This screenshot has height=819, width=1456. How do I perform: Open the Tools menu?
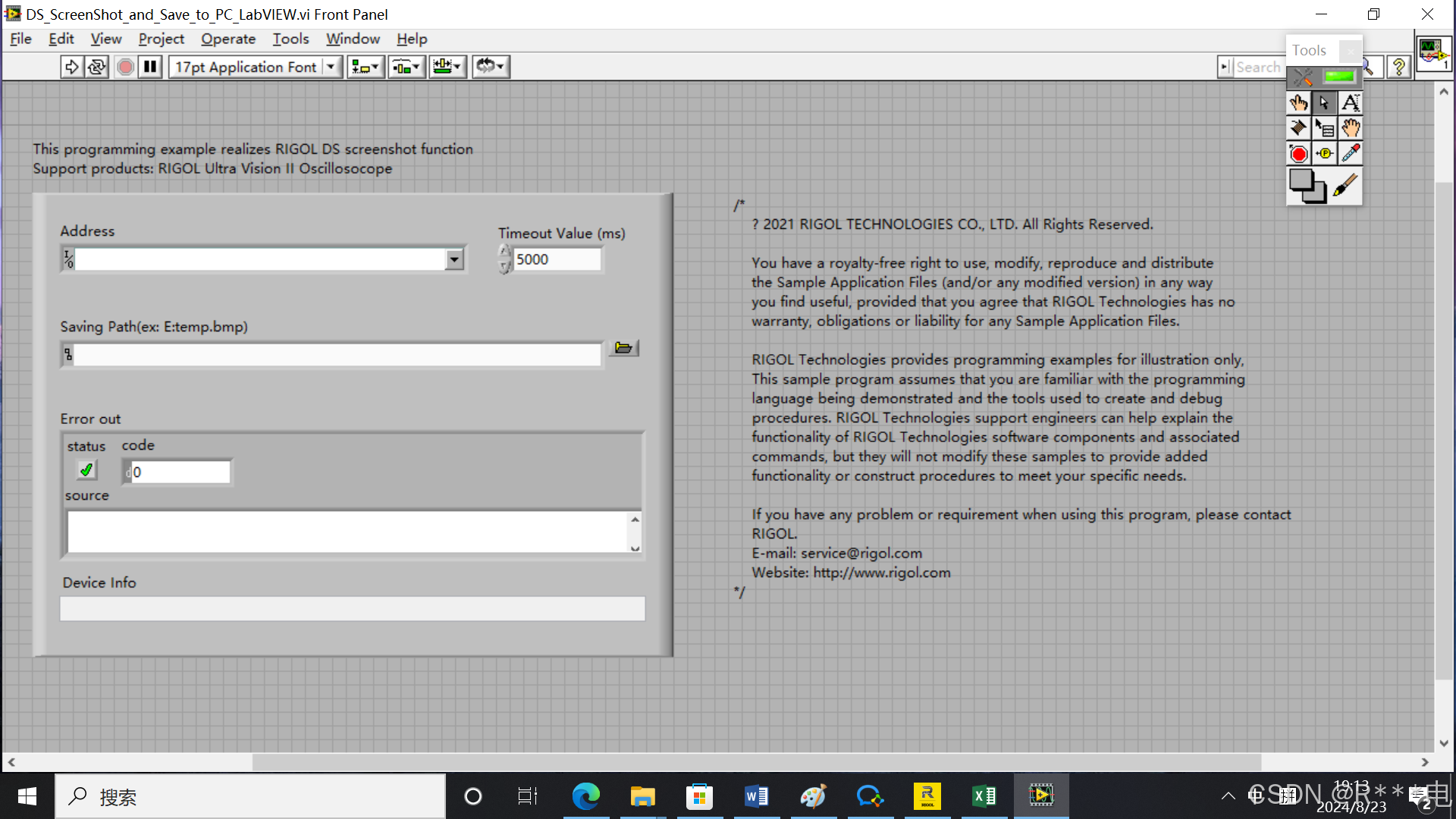pos(290,39)
